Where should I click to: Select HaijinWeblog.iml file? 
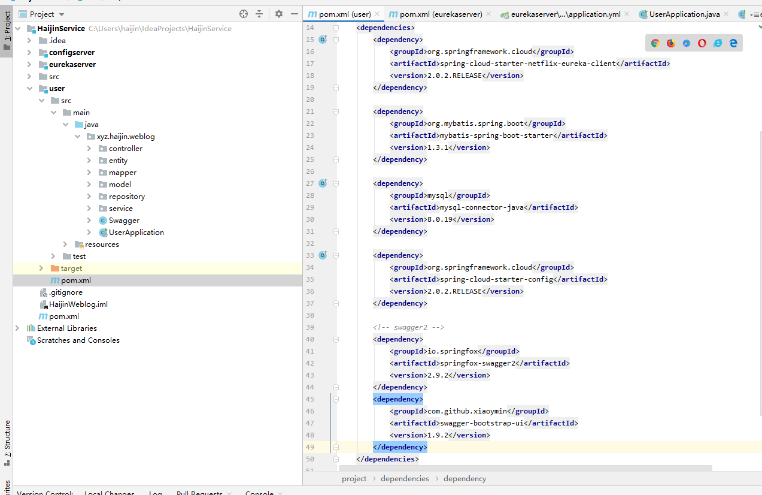coord(78,304)
